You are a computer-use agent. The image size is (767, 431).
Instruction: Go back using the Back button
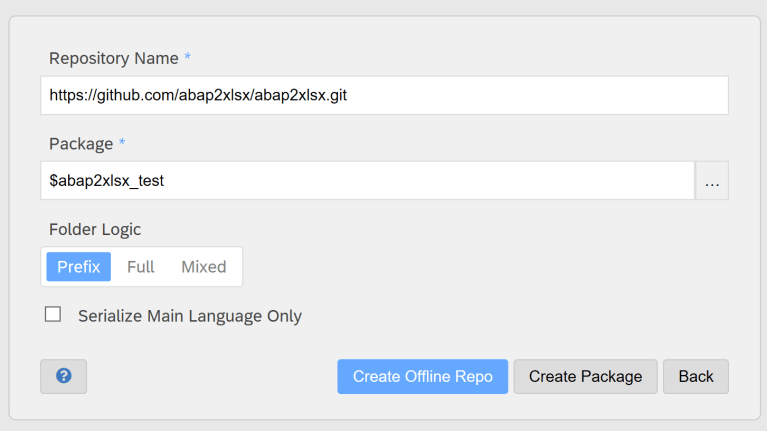[x=695, y=376]
